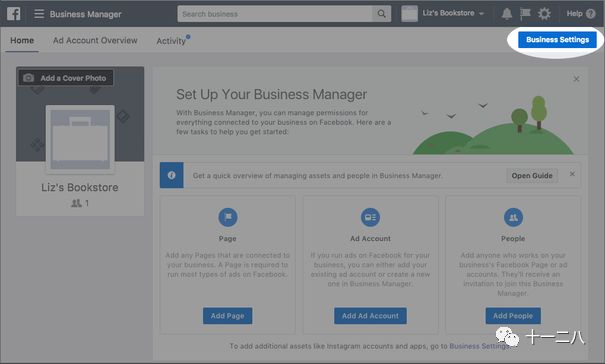
Task: Click the Add Page button
Action: click(228, 316)
